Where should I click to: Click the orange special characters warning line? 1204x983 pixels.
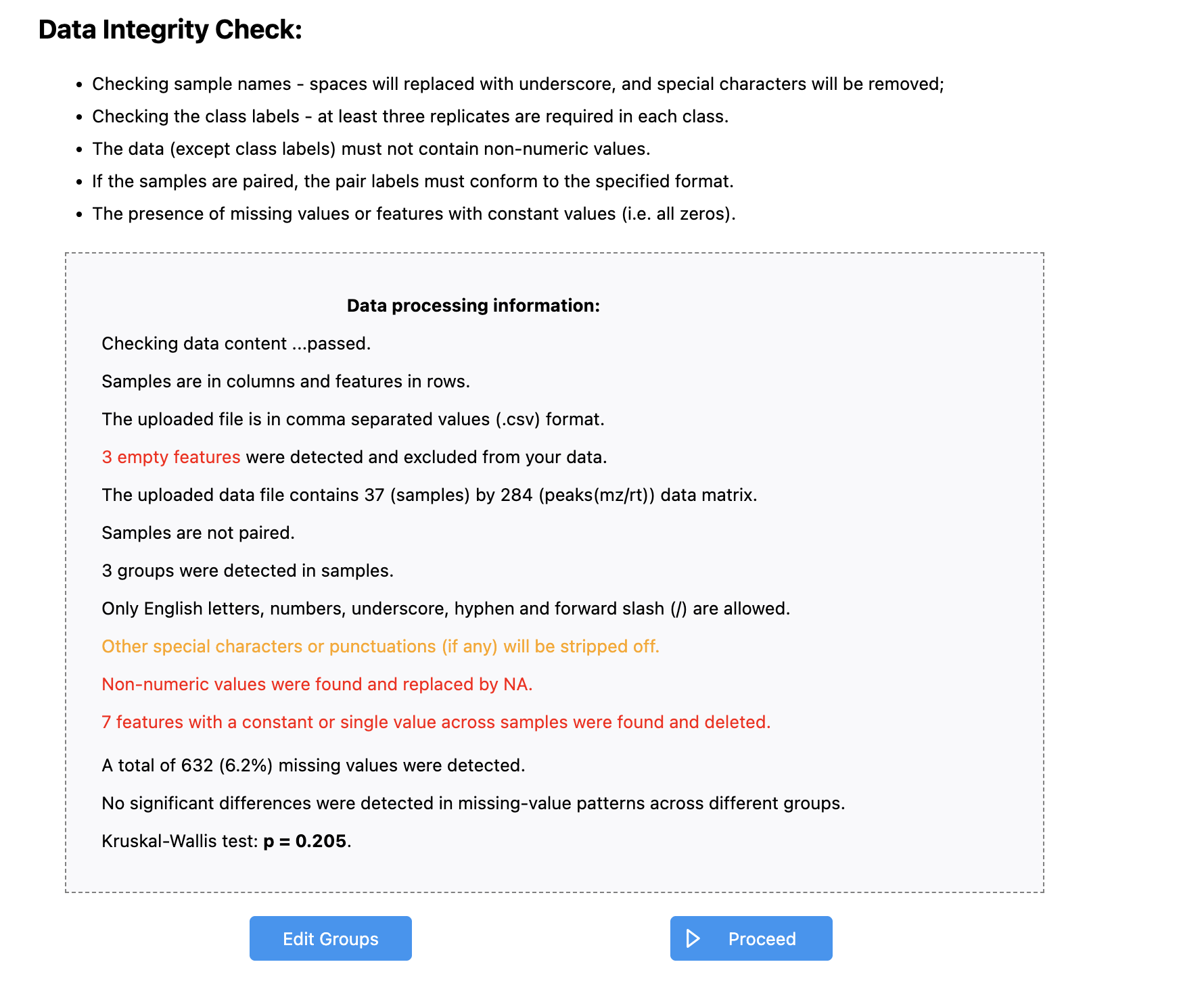tap(380, 646)
